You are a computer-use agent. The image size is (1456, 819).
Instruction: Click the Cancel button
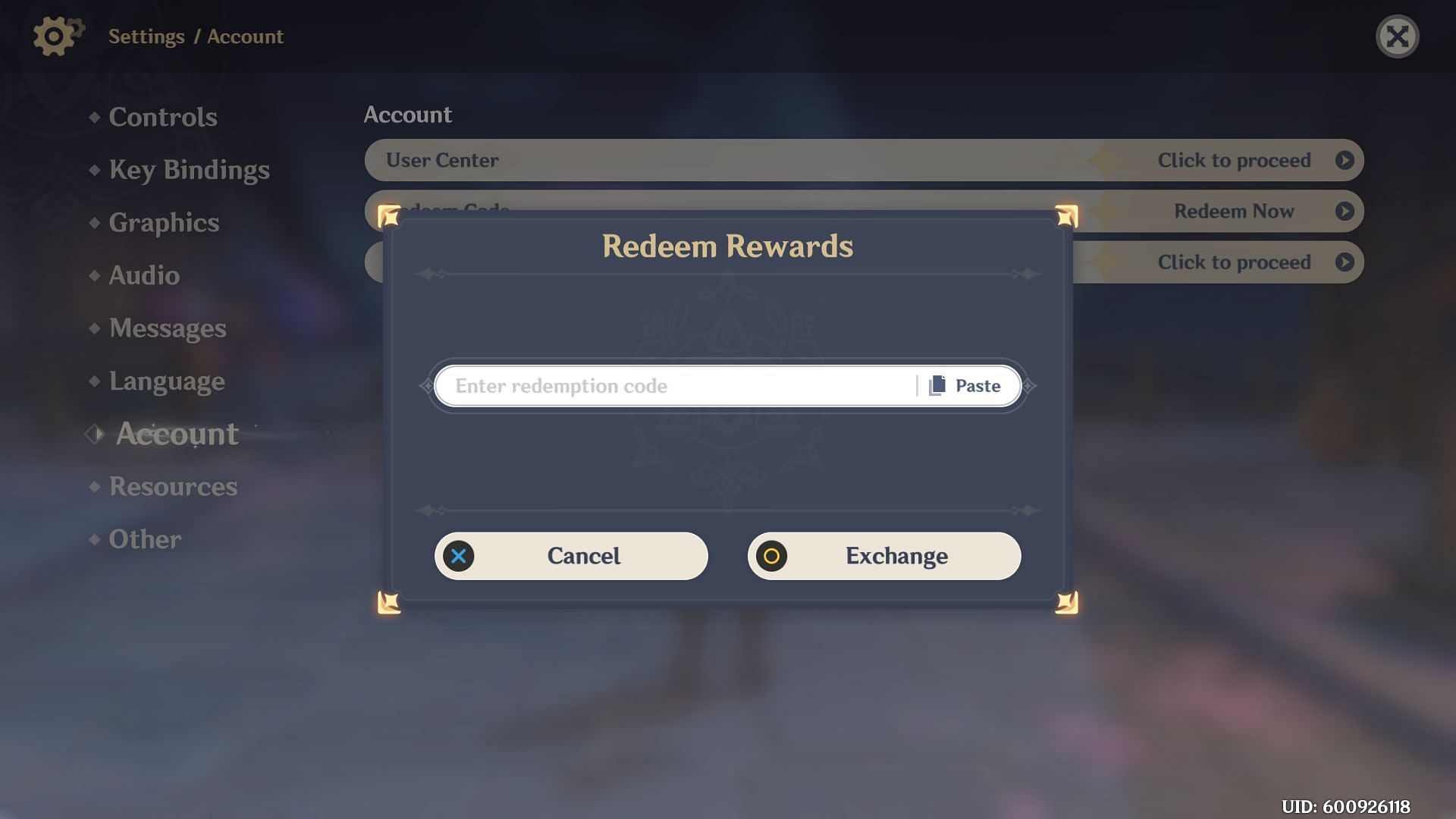click(x=571, y=555)
